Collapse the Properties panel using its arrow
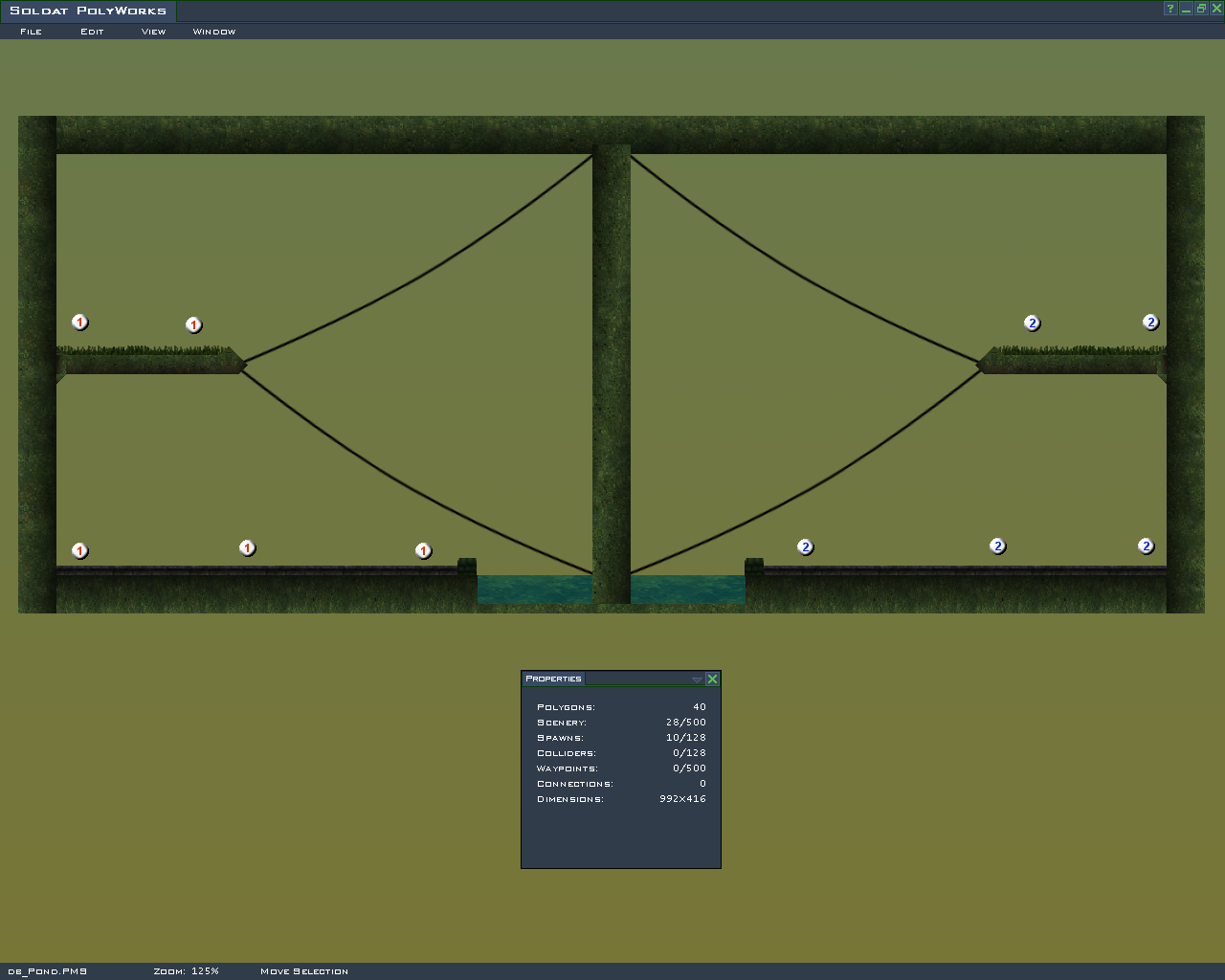This screenshot has width=1225, height=980. pos(697,679)
